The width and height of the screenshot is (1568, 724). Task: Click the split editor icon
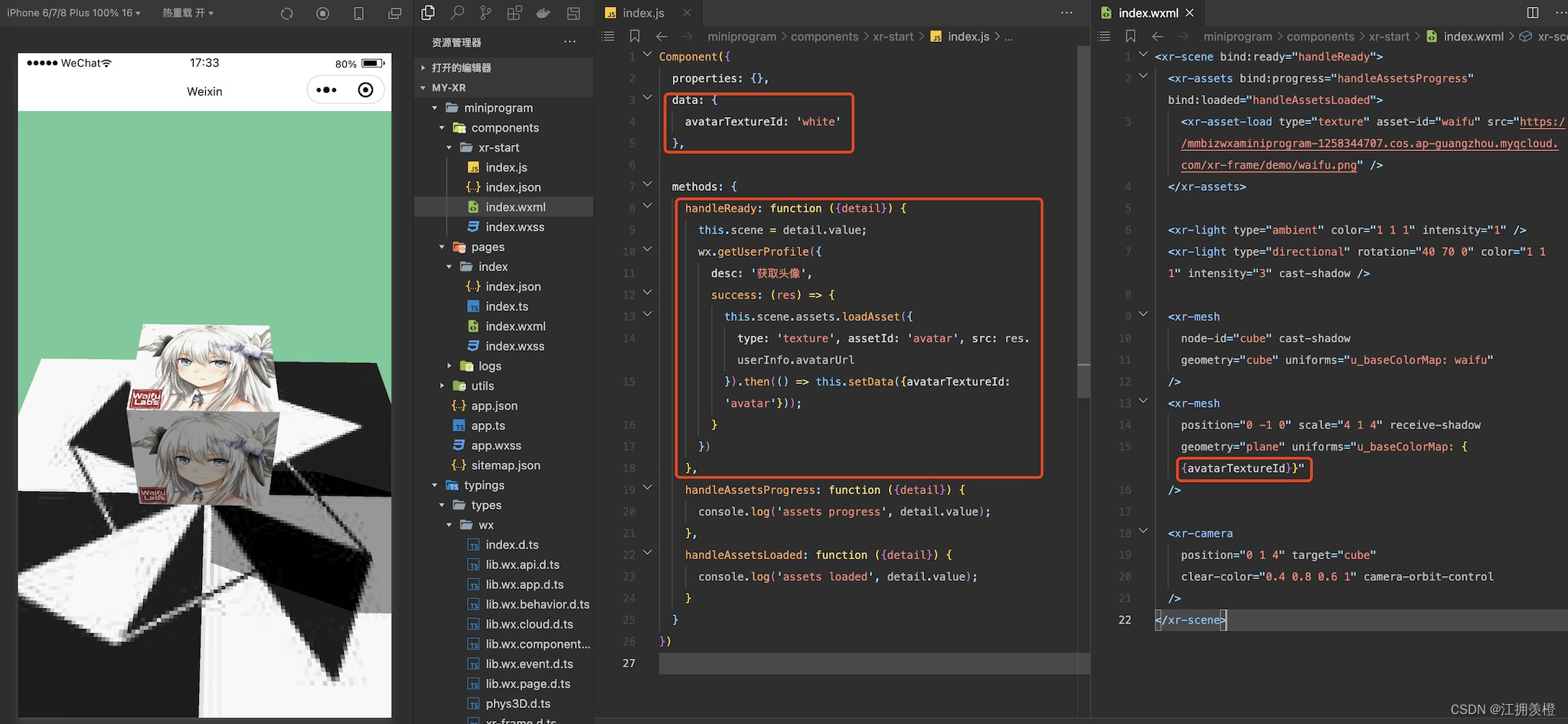(x=1533, y=13)
